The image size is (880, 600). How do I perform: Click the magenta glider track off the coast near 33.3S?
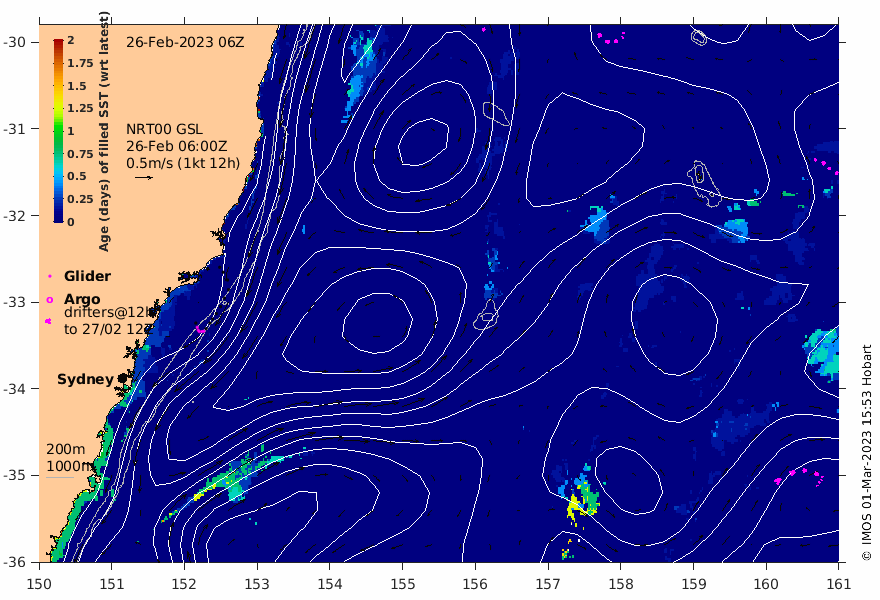(x=201, y=329)
